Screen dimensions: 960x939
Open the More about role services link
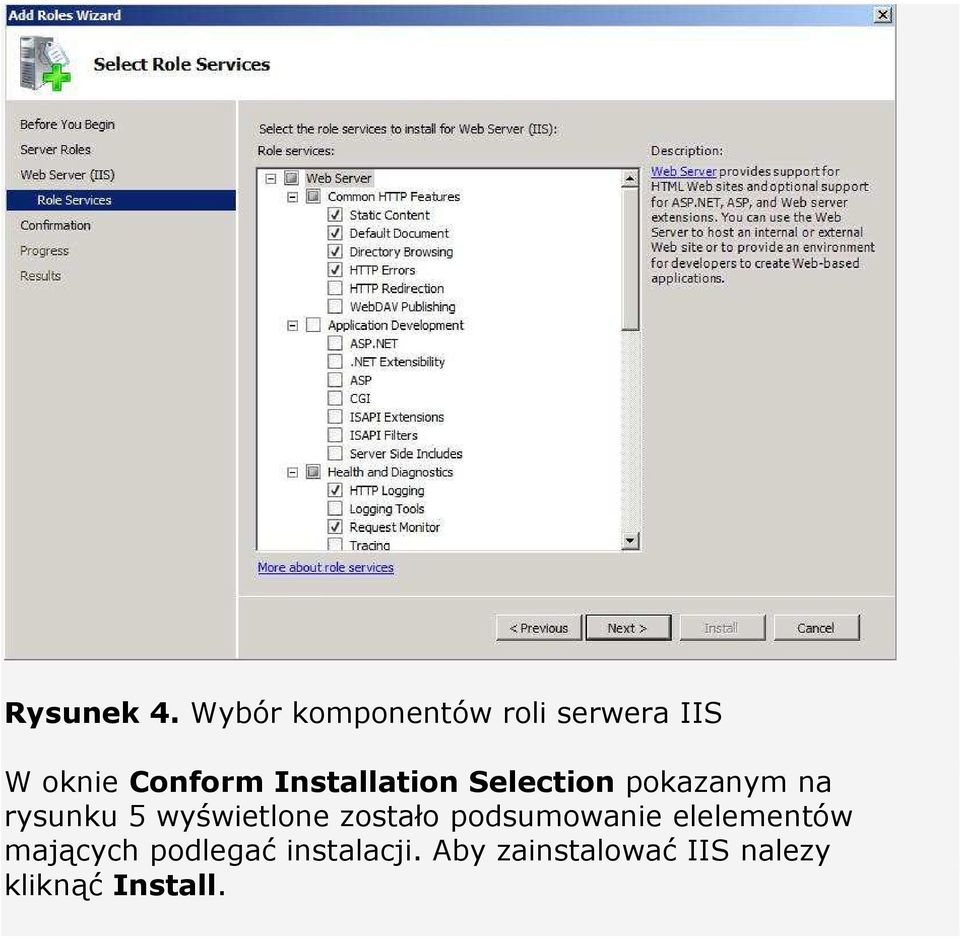click(x=326, y=567)
